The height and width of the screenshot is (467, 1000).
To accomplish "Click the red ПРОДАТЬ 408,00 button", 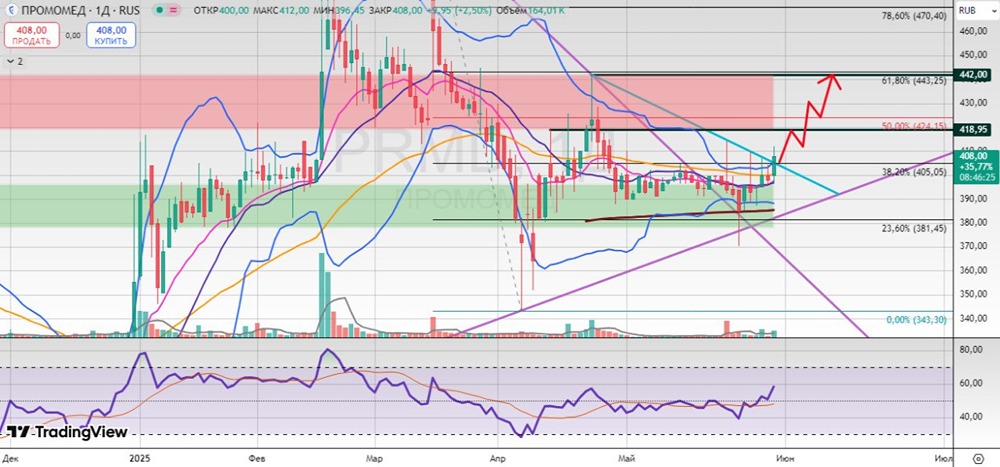I will (31, 34).
